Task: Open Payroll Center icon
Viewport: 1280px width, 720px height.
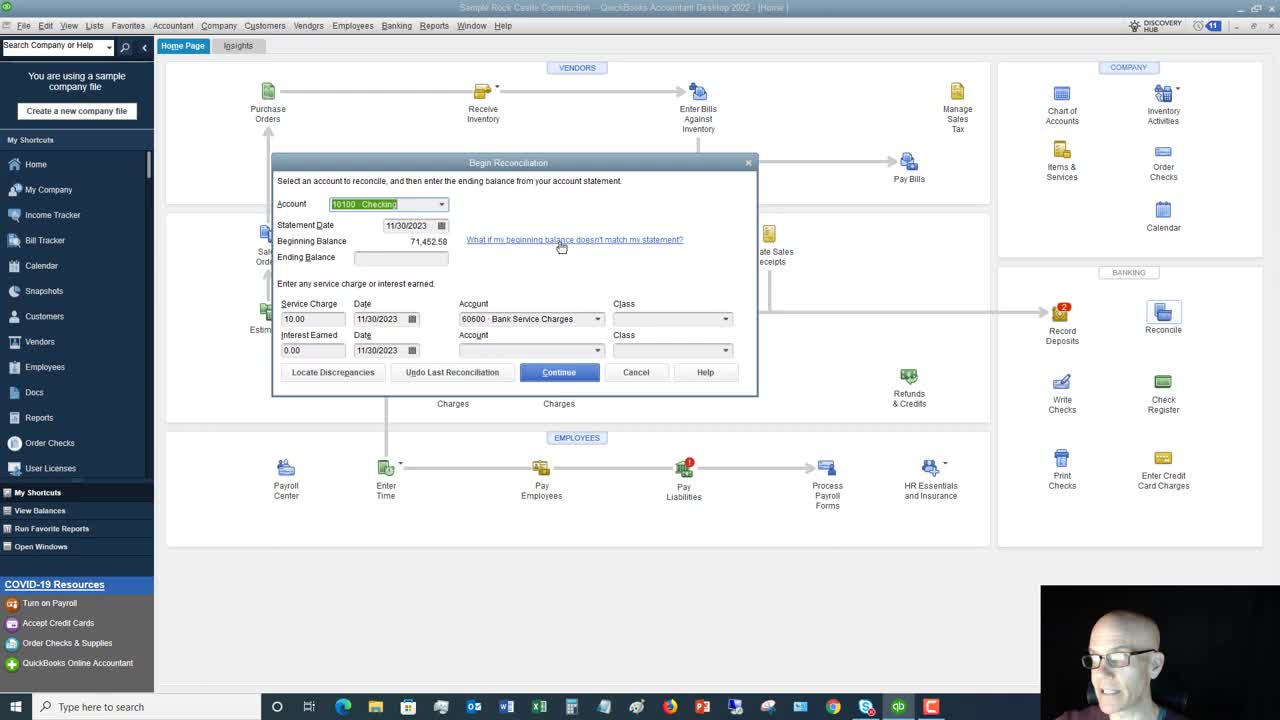Action: tap(286, 468)
